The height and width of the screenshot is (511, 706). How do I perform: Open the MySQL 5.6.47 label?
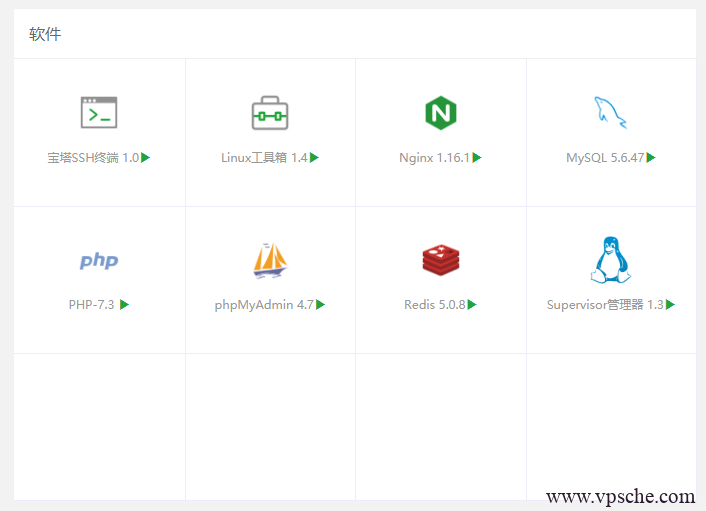[605, 158]
